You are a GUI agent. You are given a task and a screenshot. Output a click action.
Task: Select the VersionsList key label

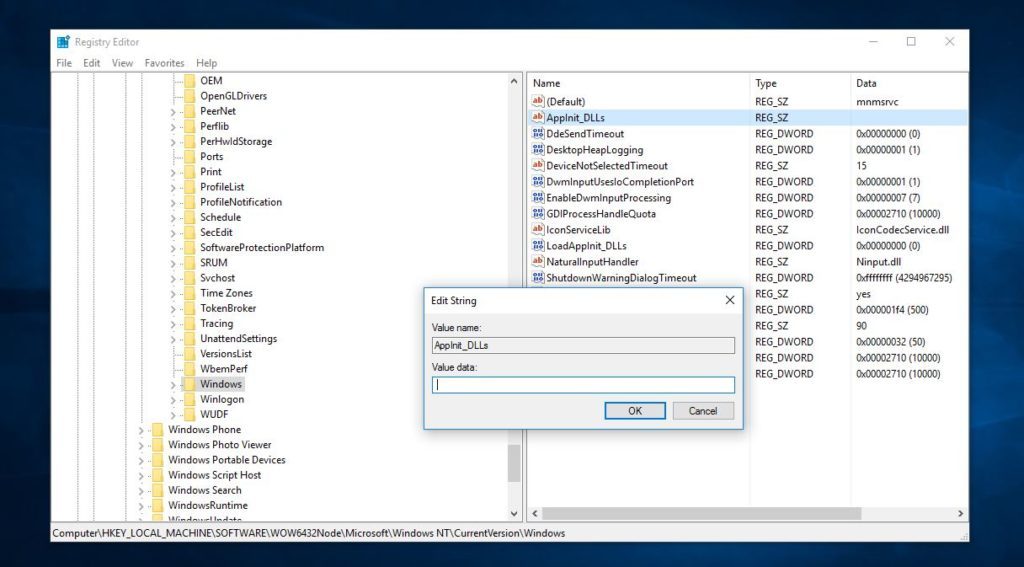tap(226, 353)
